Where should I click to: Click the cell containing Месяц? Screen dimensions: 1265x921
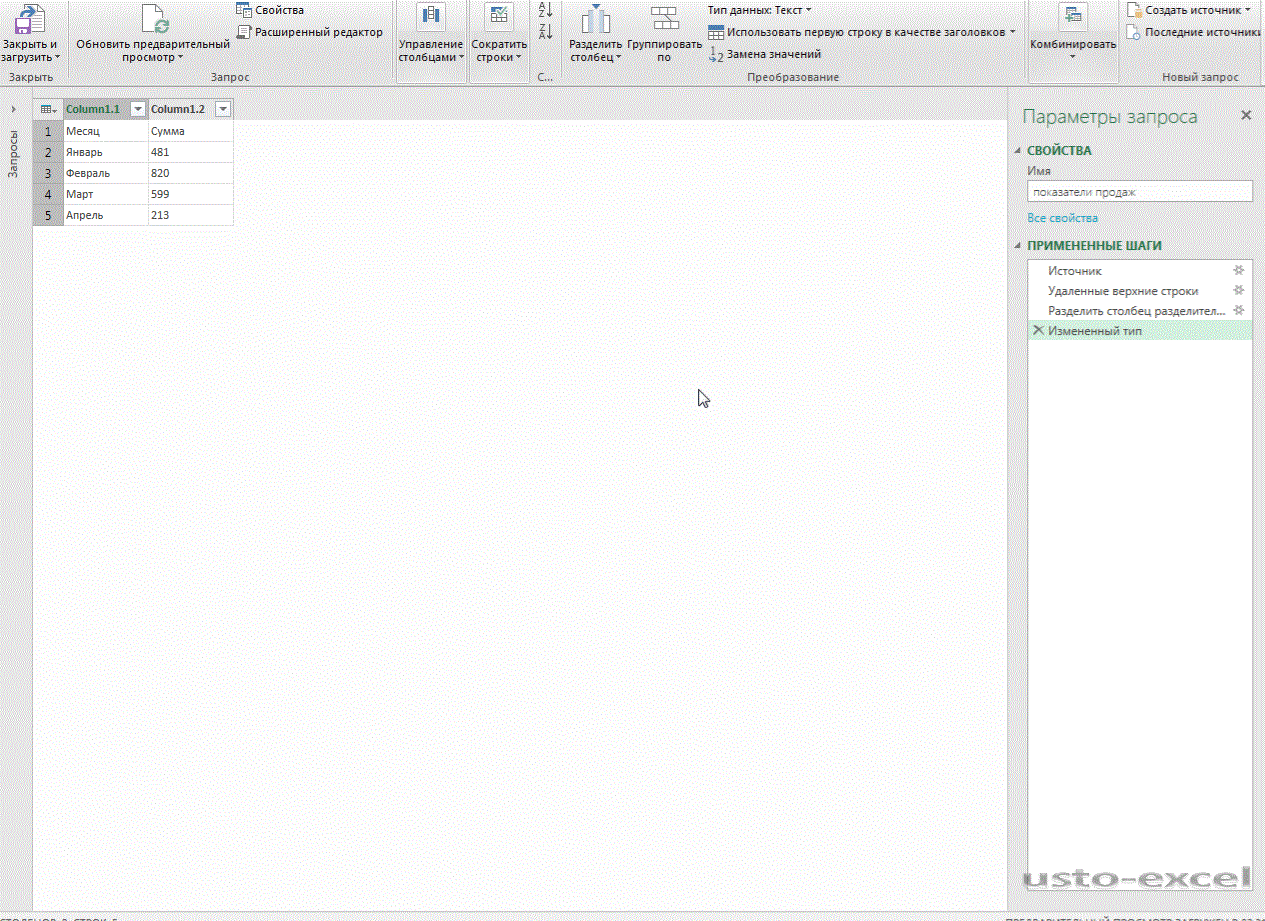coord(105,131)
